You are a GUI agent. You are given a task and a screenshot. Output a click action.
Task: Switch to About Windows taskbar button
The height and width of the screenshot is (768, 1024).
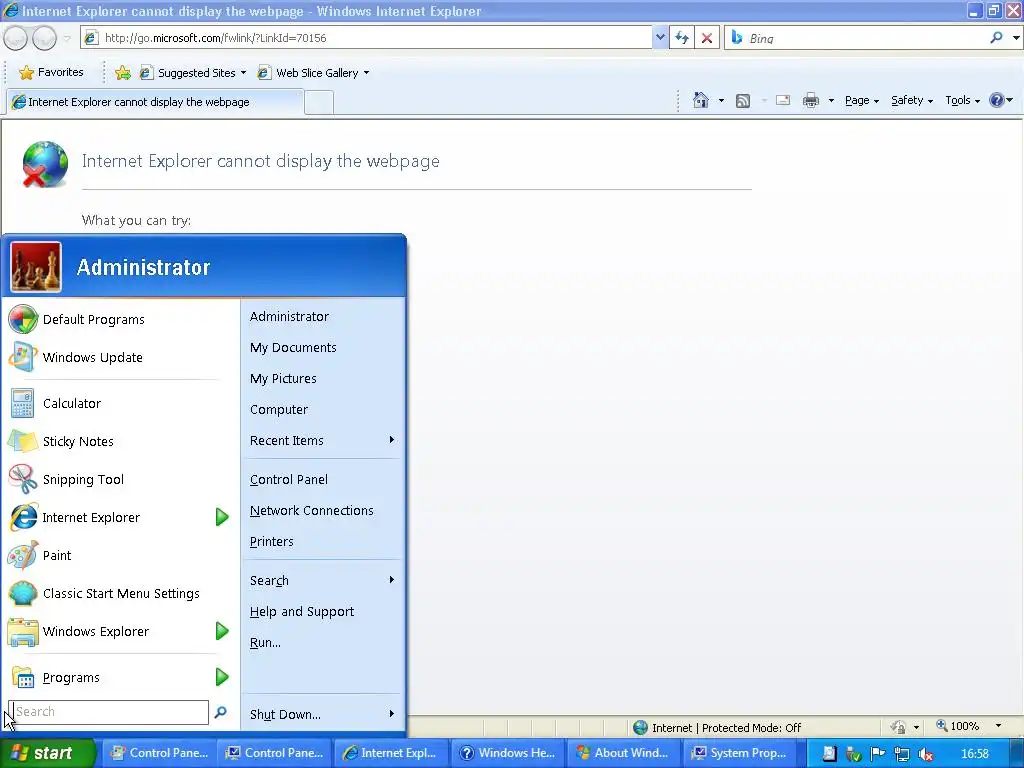[x=623, y=753]
